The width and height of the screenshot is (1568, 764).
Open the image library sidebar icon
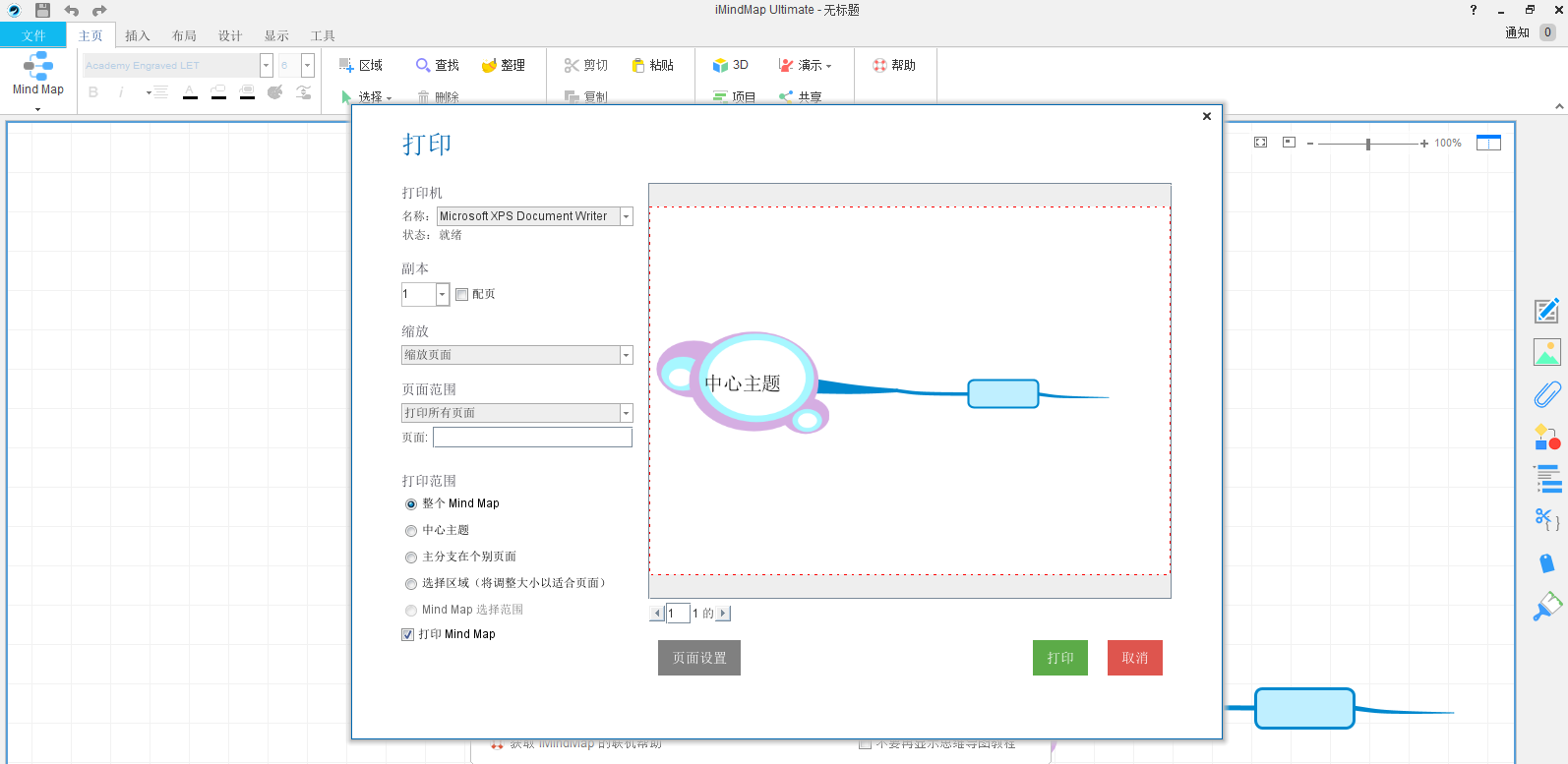[1547, 352]
